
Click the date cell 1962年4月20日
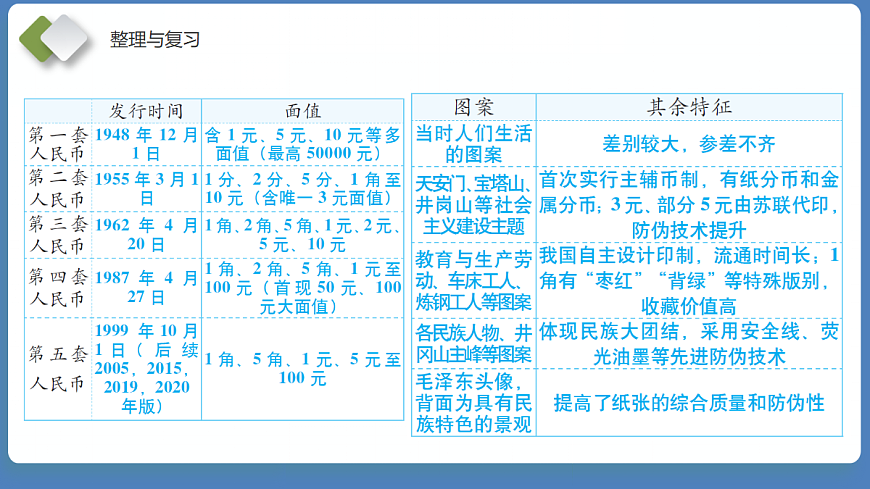pos(146,235)
